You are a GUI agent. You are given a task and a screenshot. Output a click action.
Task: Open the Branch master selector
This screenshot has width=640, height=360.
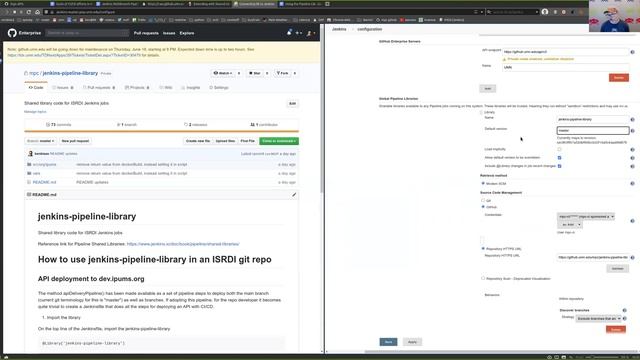click(41, 141)
